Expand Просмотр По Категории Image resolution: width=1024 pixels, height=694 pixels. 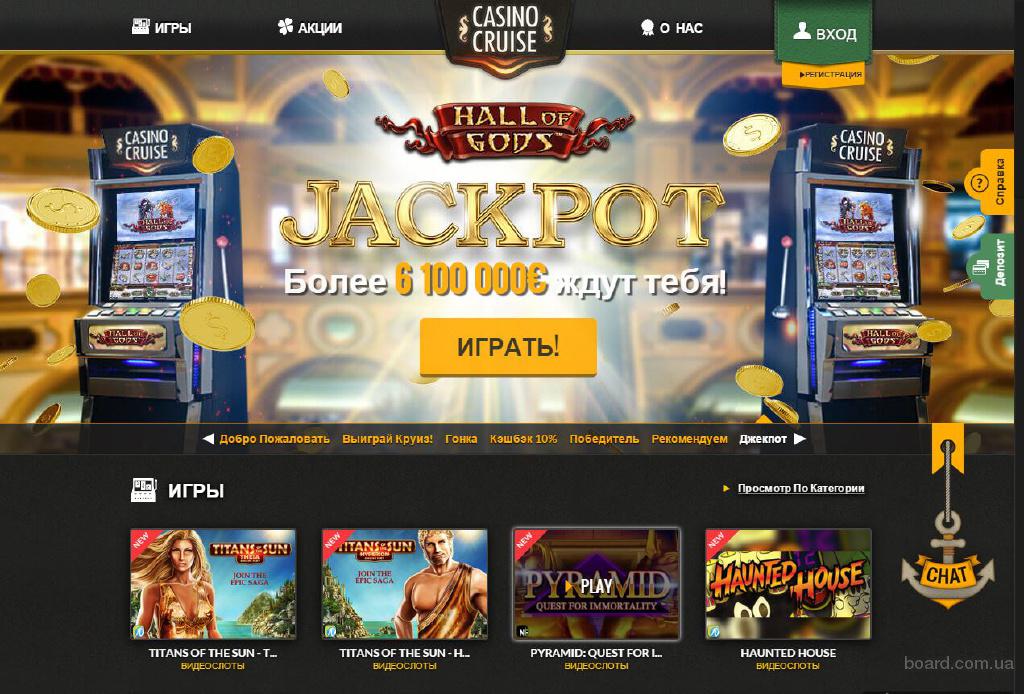tap(801, 488)
